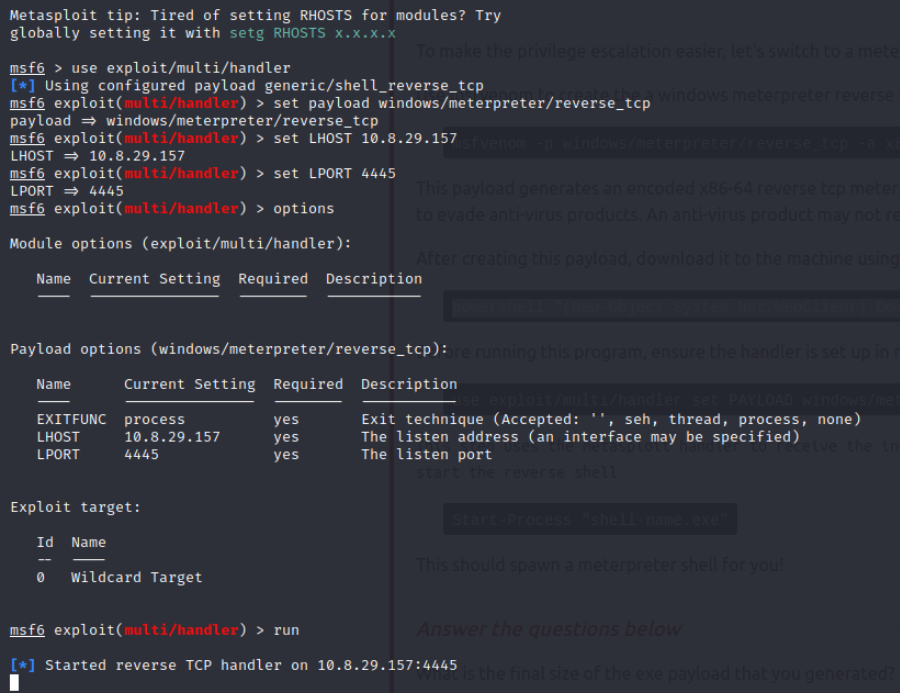
Task: Click the 'Module options (exploit/multi/handler):' heading
Action: (x=181, y=244)
